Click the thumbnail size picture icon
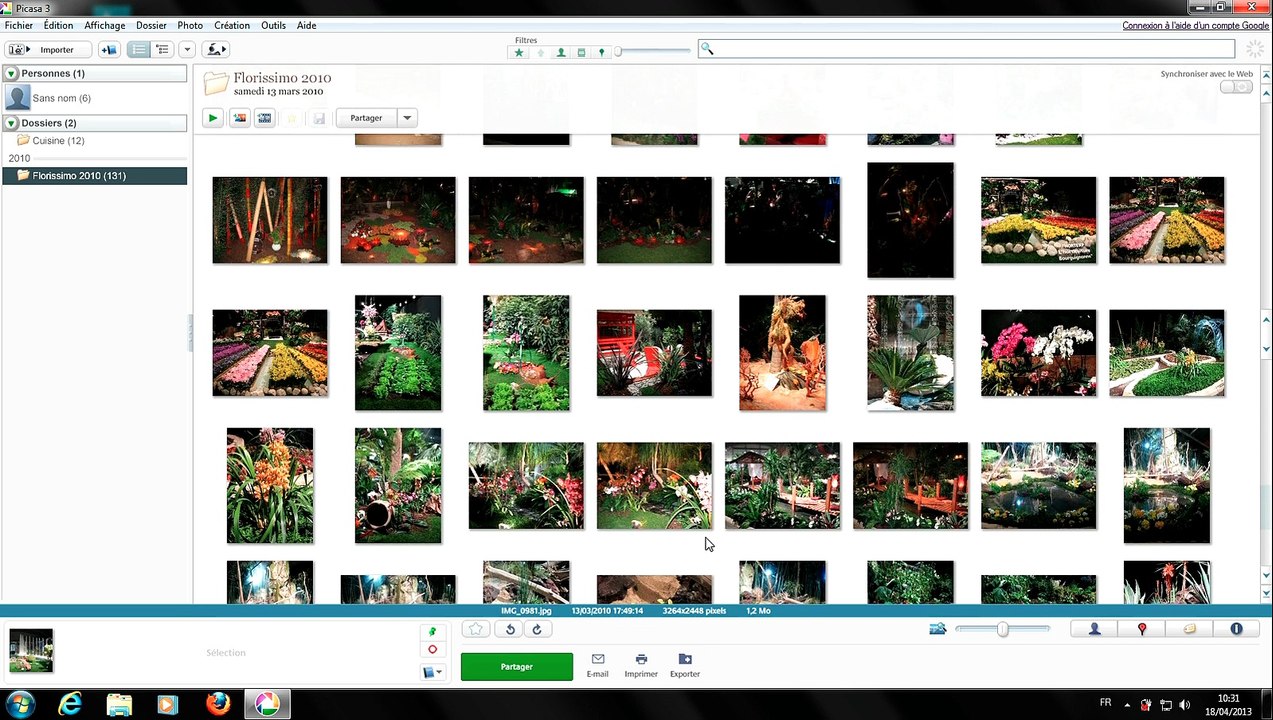Viewport: 1273px width, 720px height. point(938,629)
